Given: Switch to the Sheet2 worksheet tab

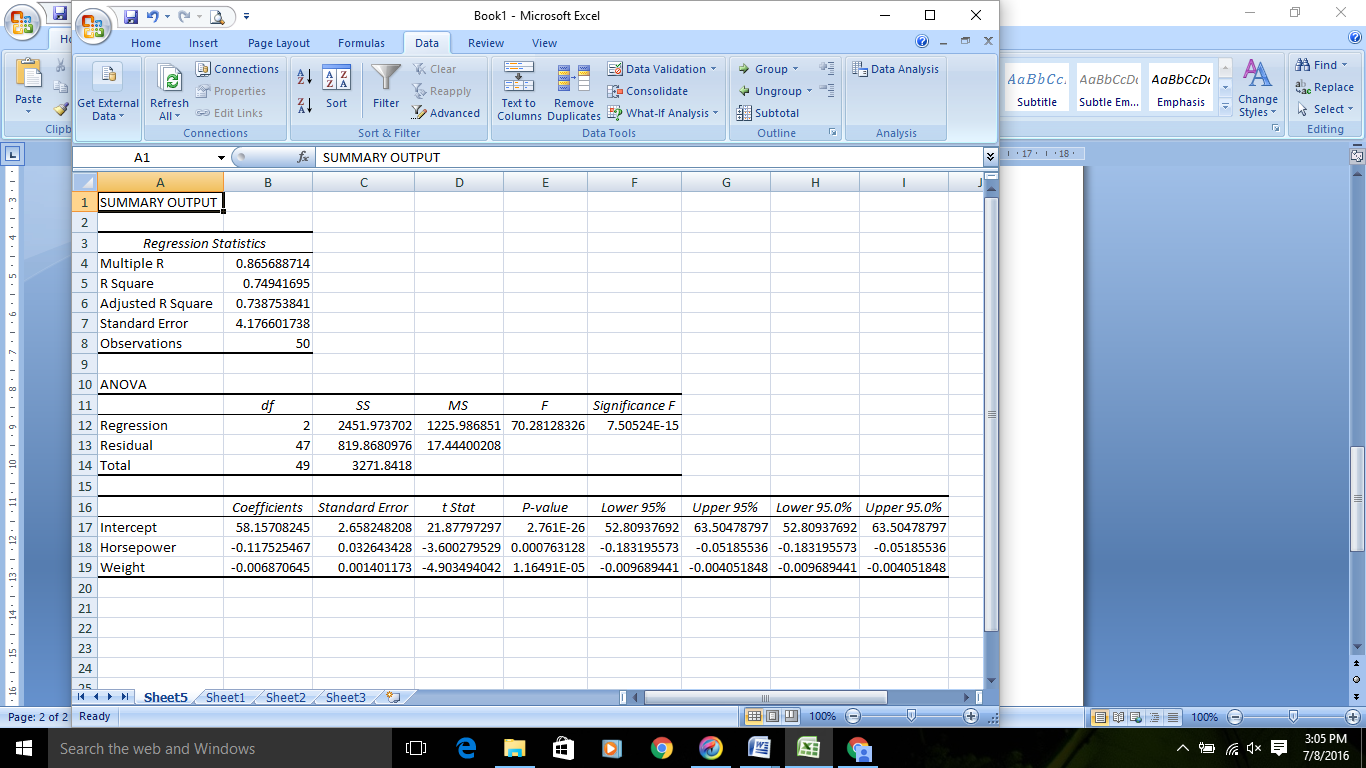Looking at the screenshot, I should (x=285, y=697).
